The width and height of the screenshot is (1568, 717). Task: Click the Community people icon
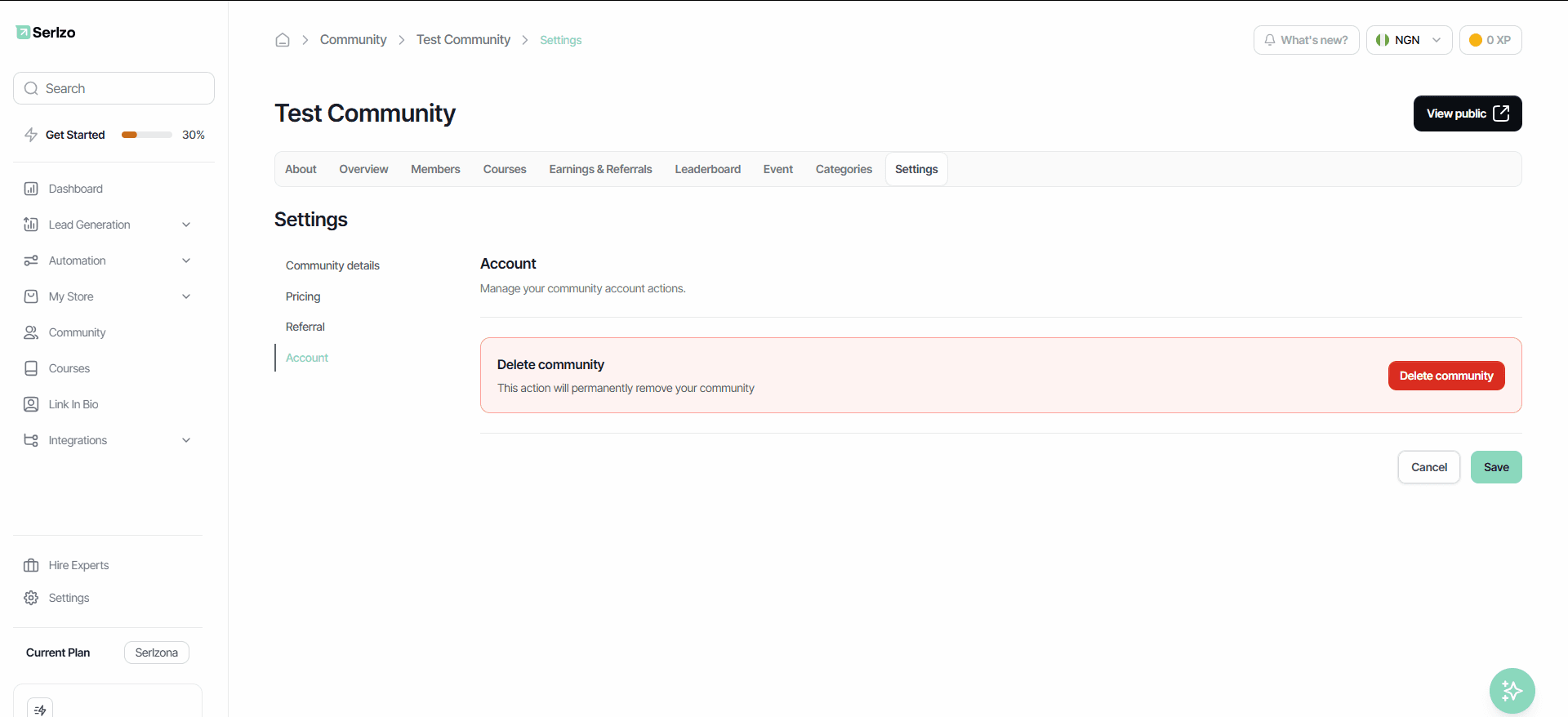pos(31,332)
